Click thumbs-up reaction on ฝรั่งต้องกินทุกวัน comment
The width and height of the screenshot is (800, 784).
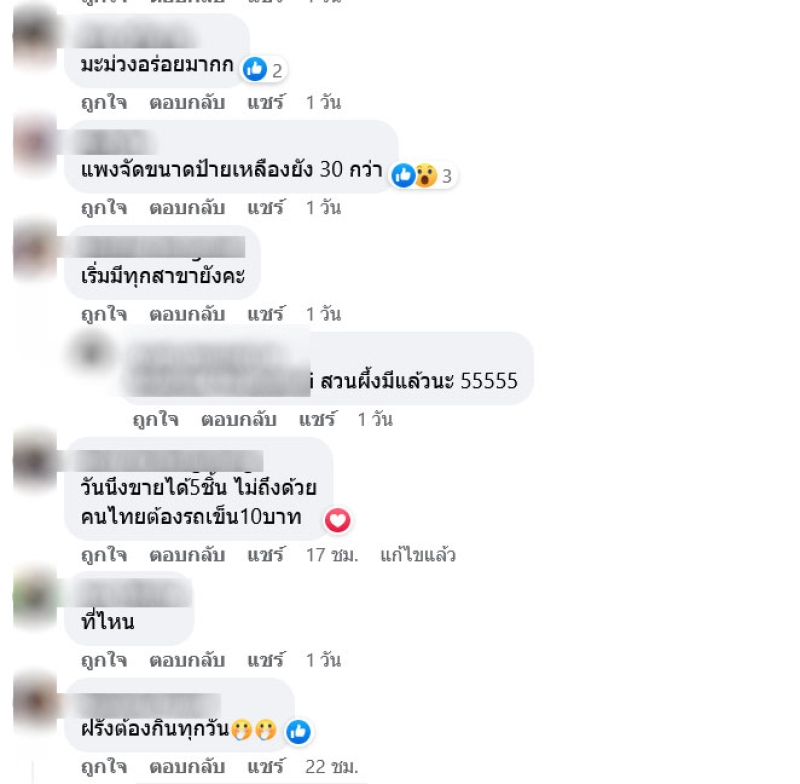(298, 731)
